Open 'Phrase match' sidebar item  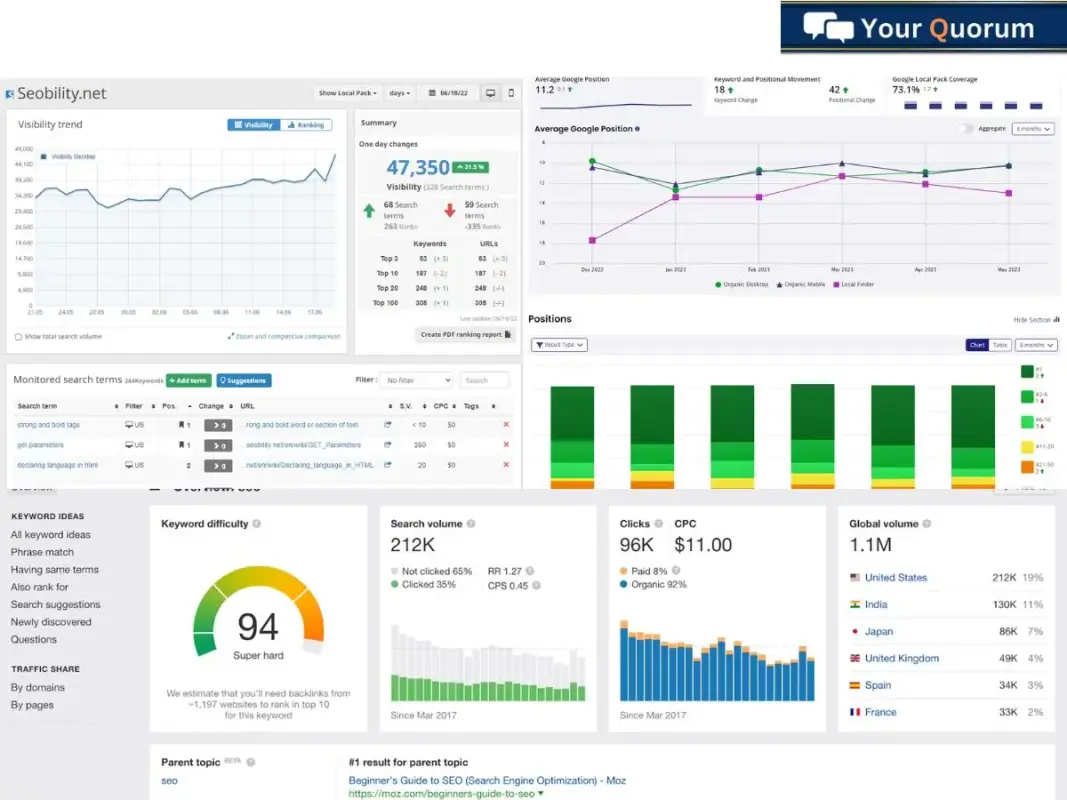(42, 552)
